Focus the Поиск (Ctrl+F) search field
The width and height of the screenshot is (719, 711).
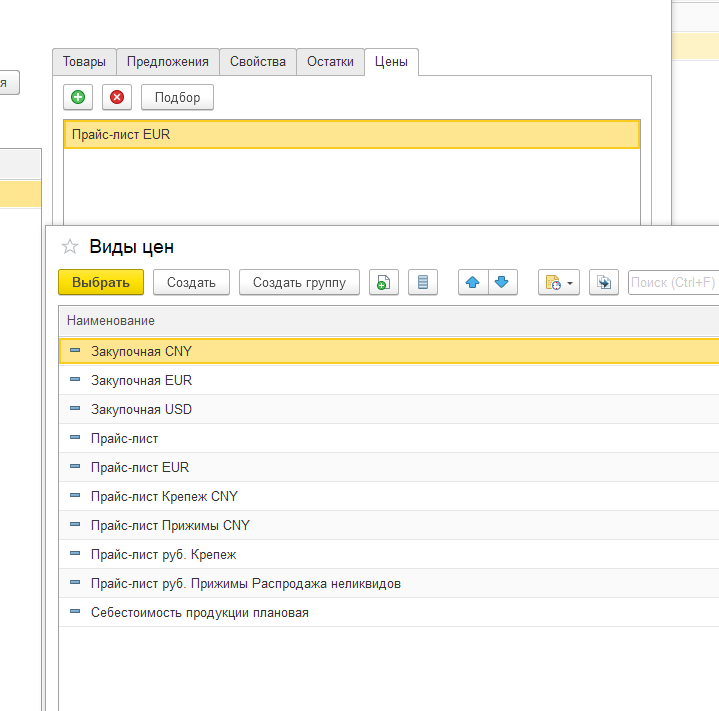click(x=673, y=282)
